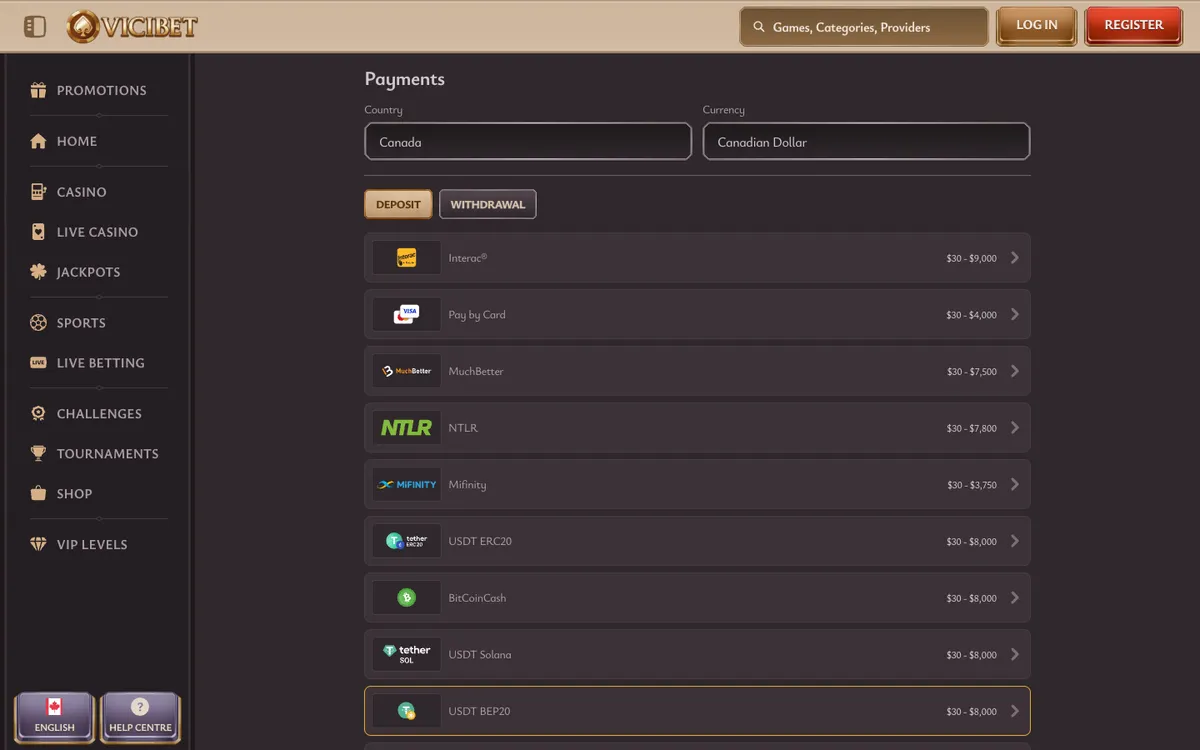The image size is (1200, 750).
Task: Click the Log In button
Action: [1037, 26]
